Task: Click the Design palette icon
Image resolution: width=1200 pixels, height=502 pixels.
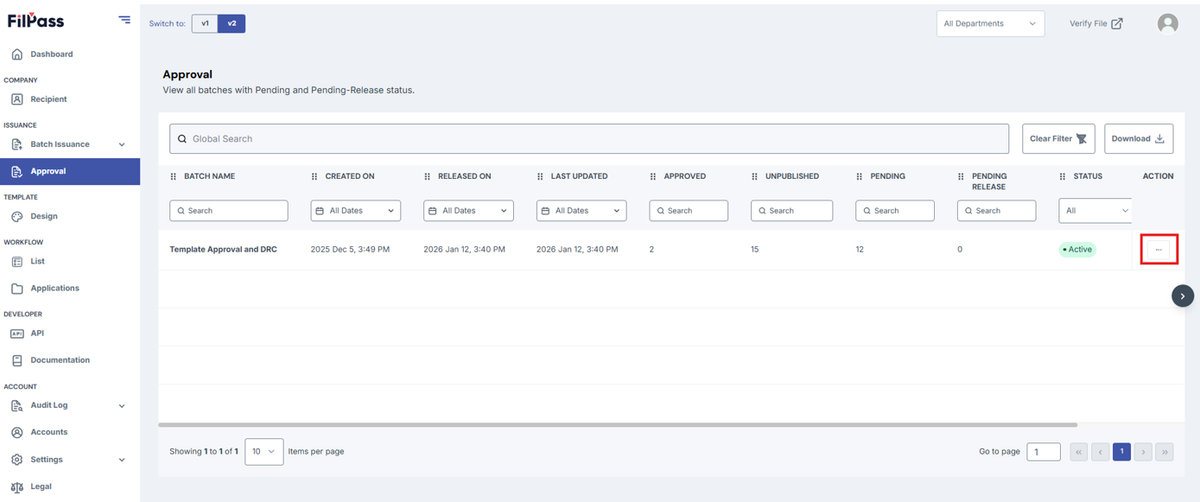Action: pyautogui.click(x=17, y=216)
